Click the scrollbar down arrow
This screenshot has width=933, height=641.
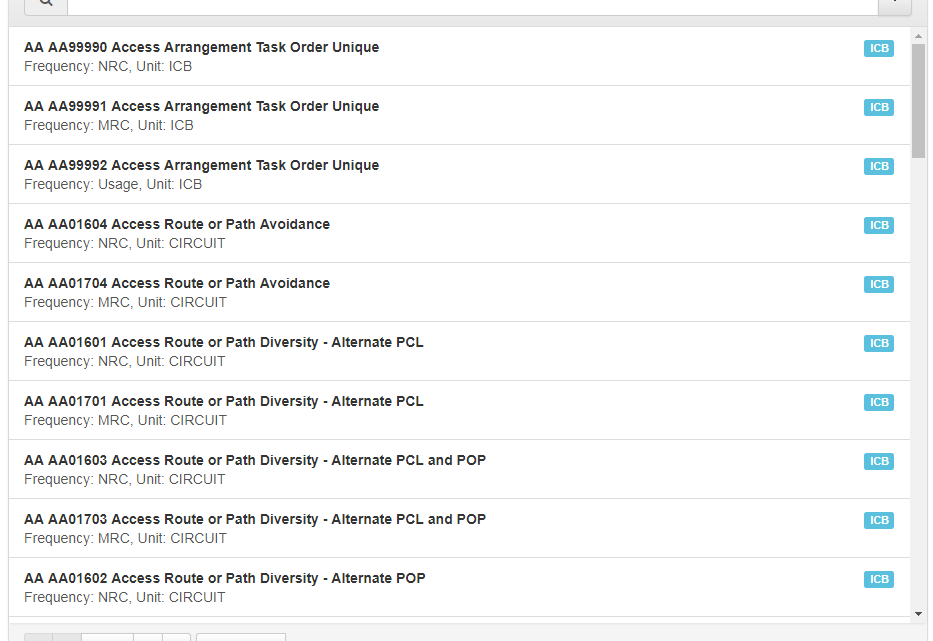[918, 613]
